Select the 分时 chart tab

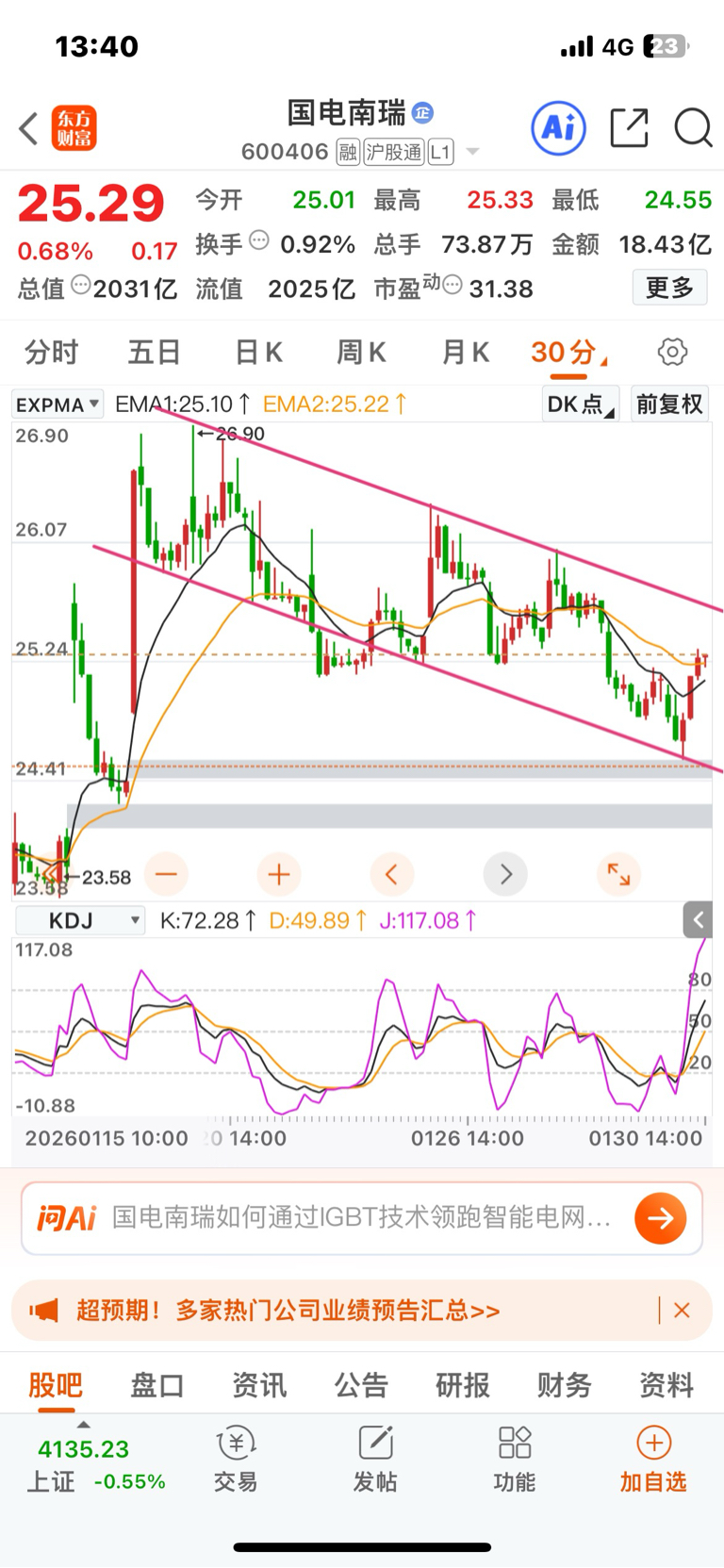(x=52, y=353)
